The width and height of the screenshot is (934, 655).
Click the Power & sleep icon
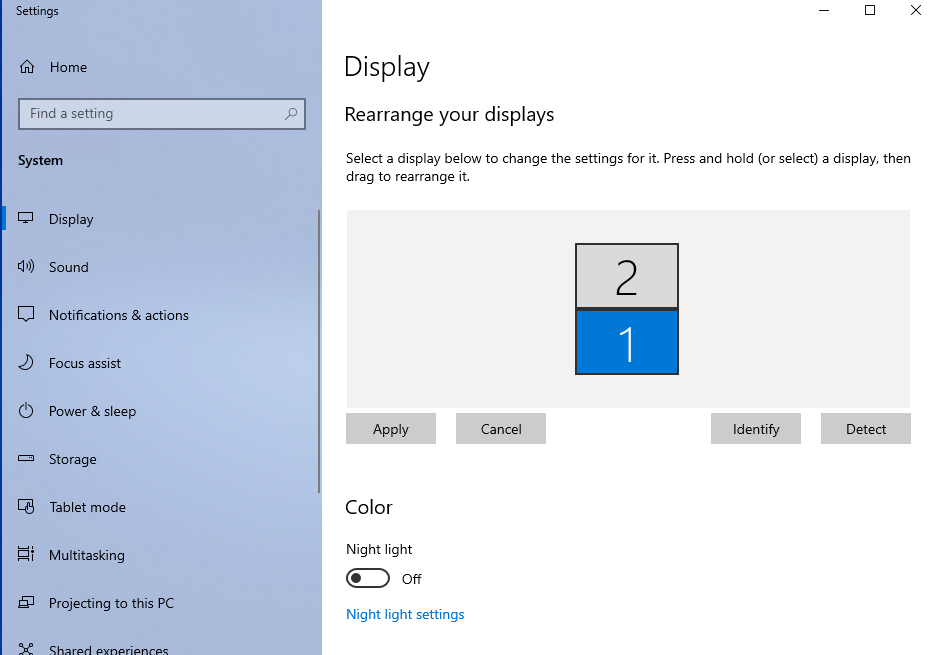click(27, 411)
